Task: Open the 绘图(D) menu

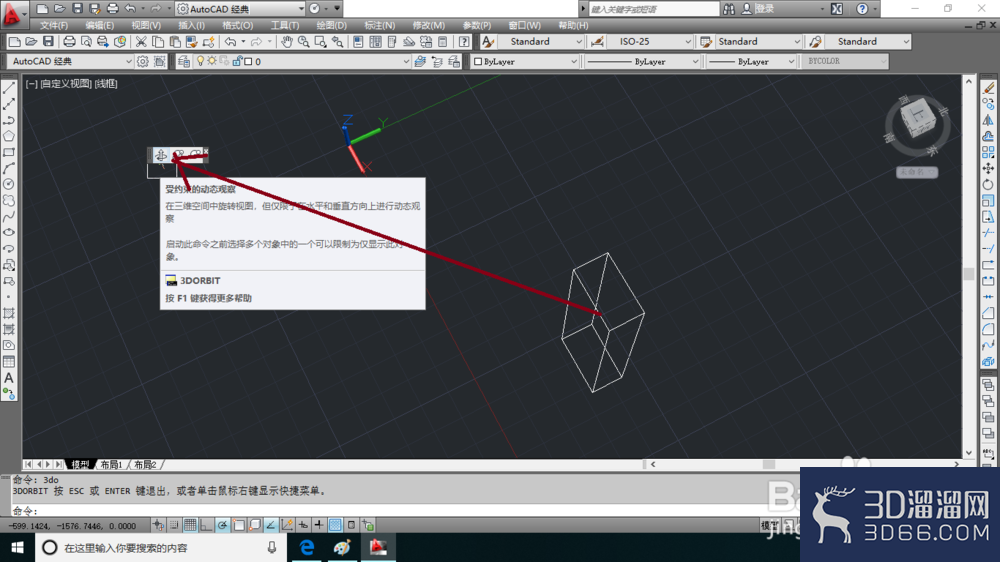Action: click(332, 26)
